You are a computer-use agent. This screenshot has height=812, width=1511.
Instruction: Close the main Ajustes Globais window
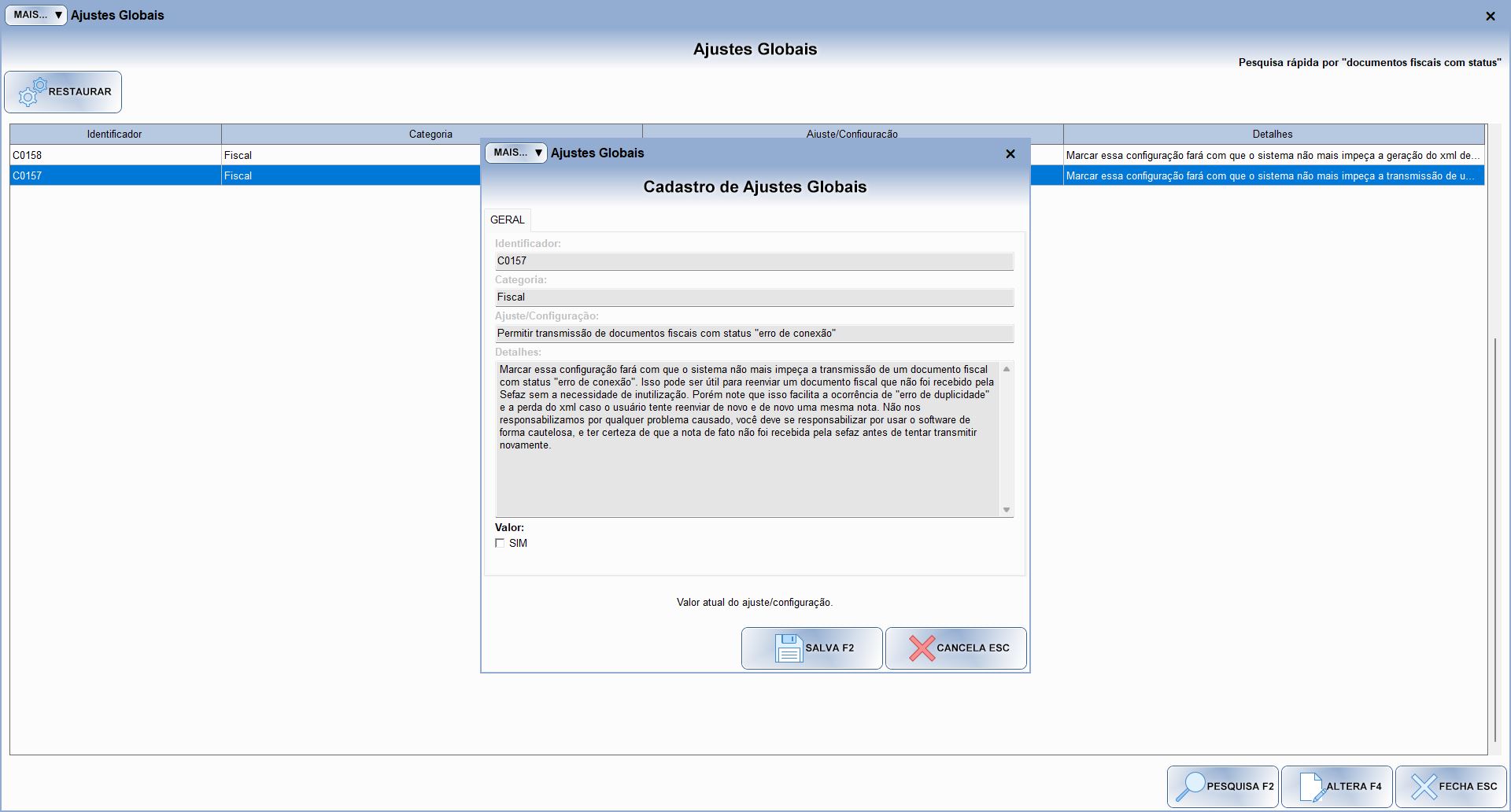(1490, 17)
